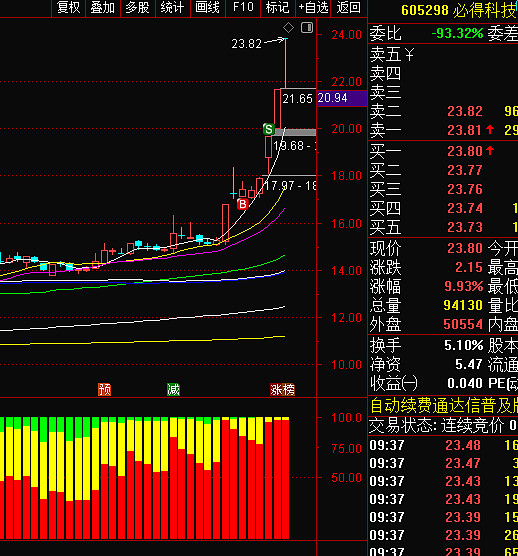Click the 23.82 high price candlestick label
The height and width of the screenshot is (556, 518).
(x=246, y=44)
